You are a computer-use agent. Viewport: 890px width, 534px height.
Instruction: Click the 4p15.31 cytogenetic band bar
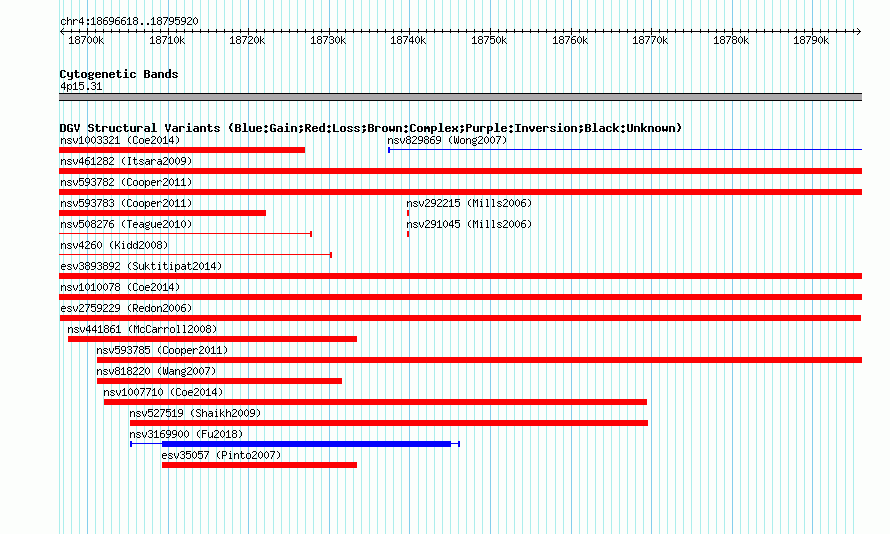coord(460,97)
